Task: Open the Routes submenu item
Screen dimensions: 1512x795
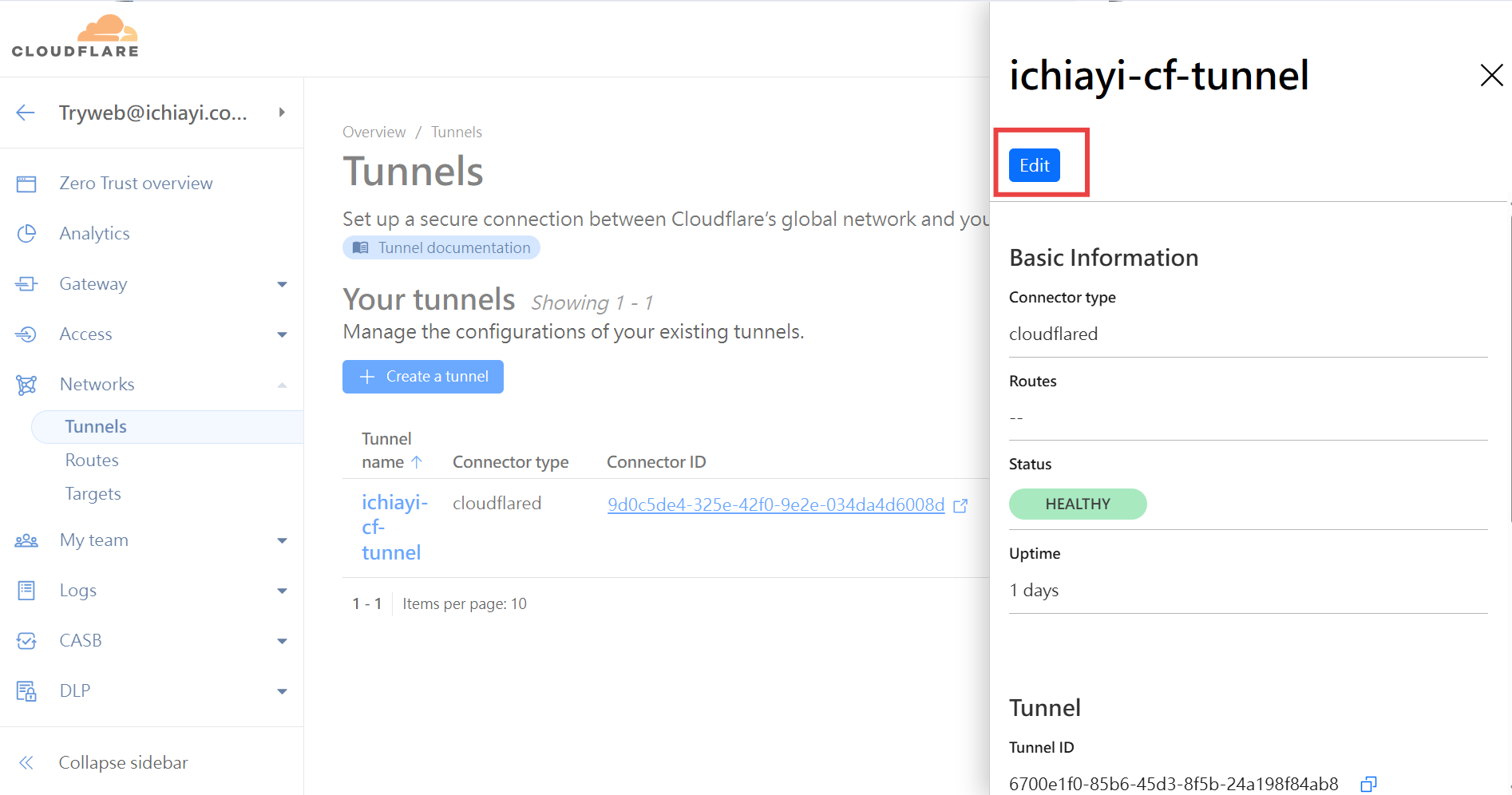Action: pos(92,460)
